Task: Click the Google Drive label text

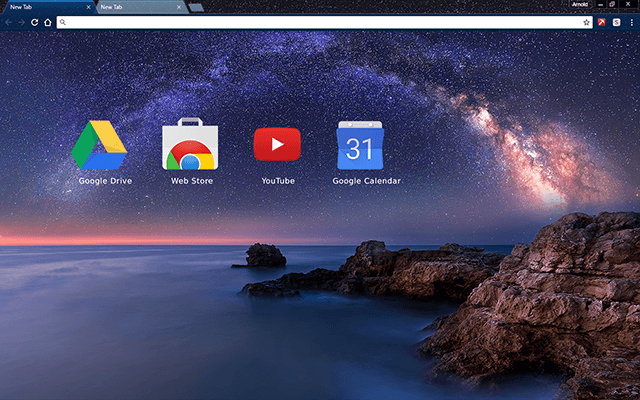Action: 105,181
